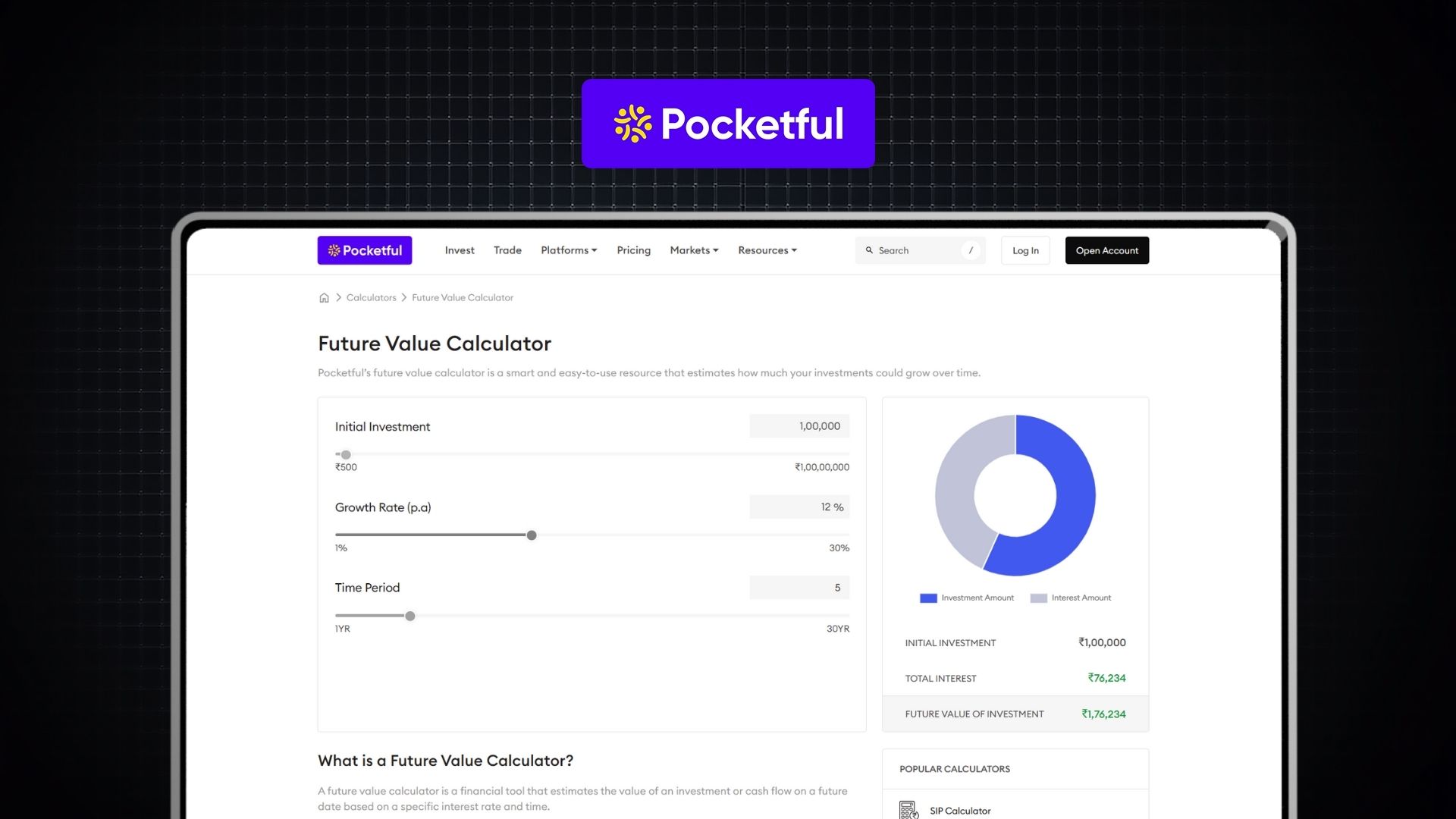Select the Trade menu item
The width and height of the screenshot is (1456, 819).
click(x=507, y=250)
